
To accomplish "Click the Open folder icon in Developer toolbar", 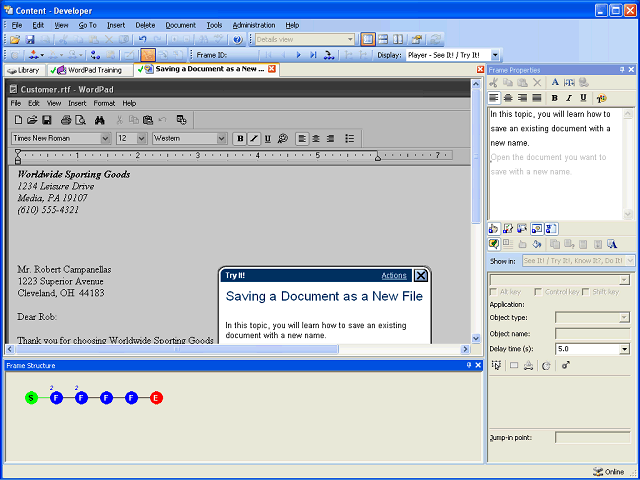I will pos(15,40).
